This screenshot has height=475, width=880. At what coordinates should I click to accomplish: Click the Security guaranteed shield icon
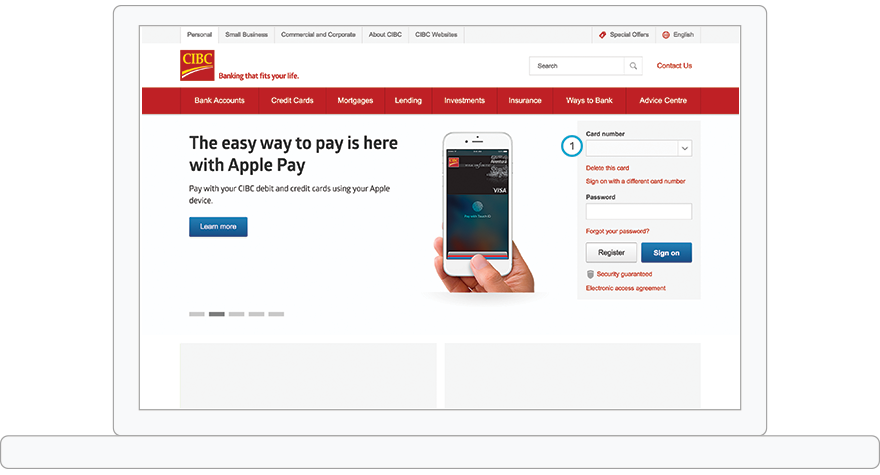[x=590, y=273]
